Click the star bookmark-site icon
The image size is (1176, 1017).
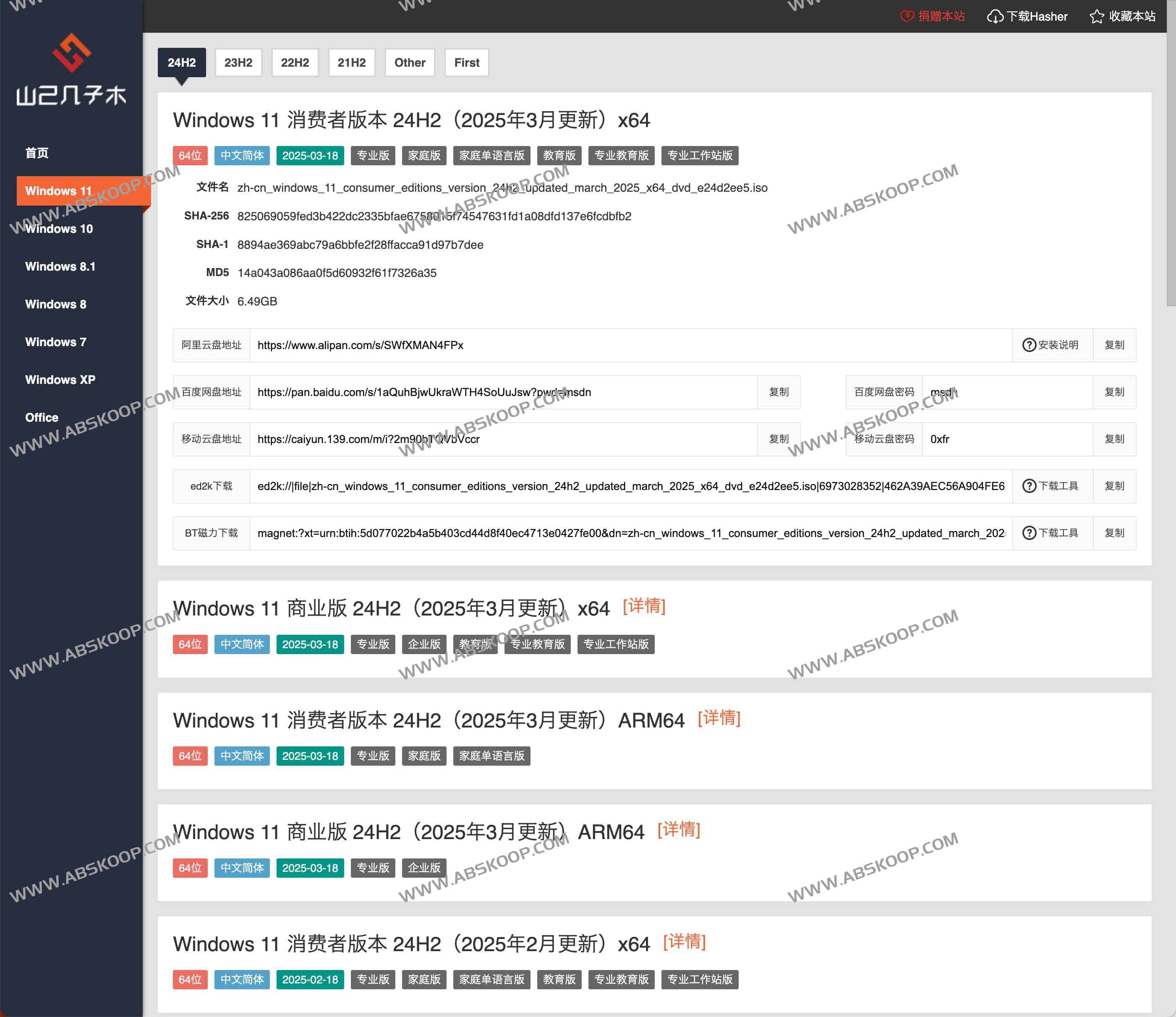[x=1097, y=16]
